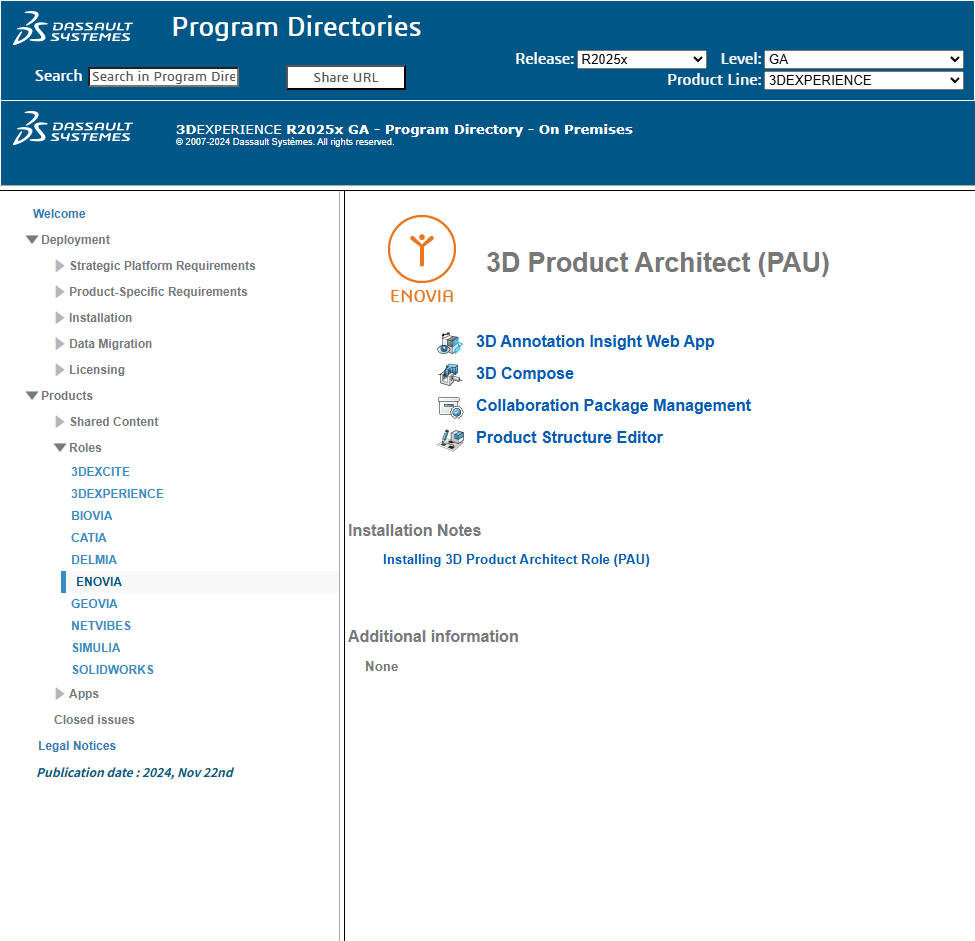This screenshot has width=975, height=941.
Task: Click the Product Structure Editor icon
Action: pos(450,439)
